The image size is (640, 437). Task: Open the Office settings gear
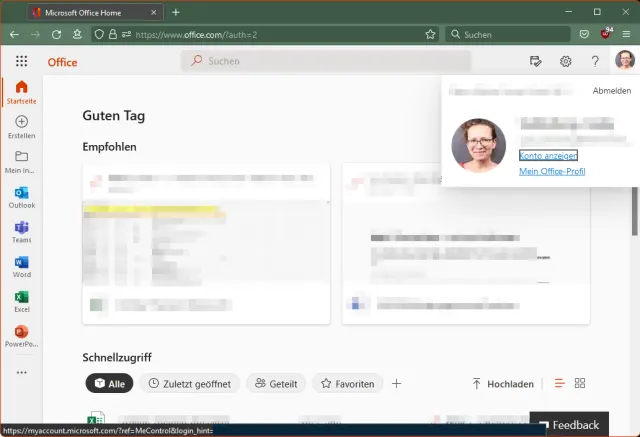[x=565, y=61]
